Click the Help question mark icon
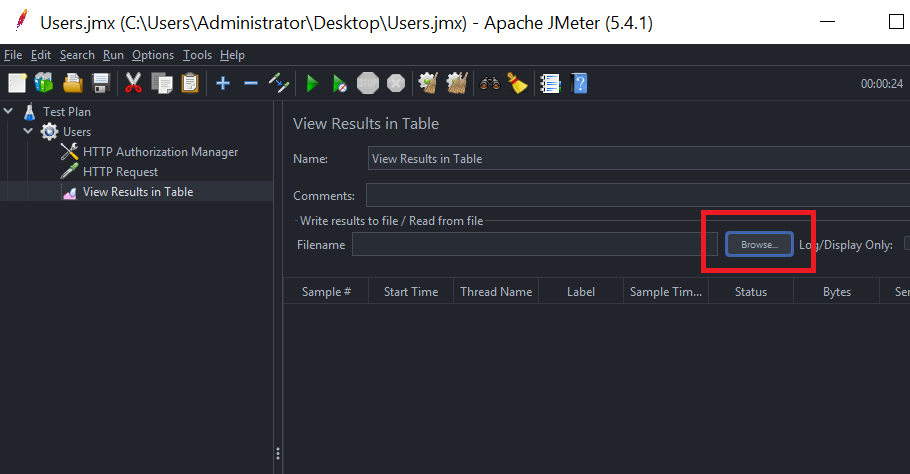 click(579, 84)
